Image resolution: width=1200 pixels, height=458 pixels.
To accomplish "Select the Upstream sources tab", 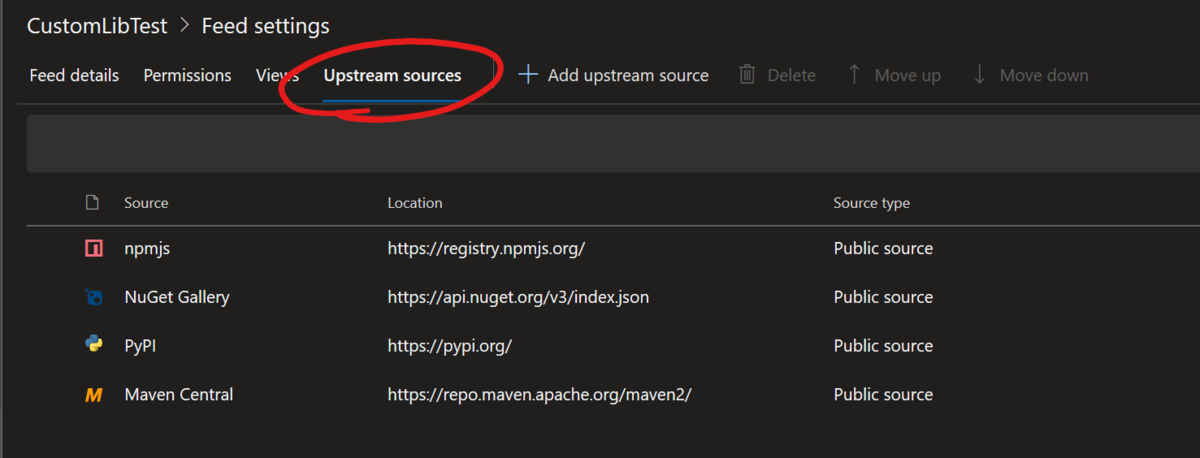I will 392,75.
